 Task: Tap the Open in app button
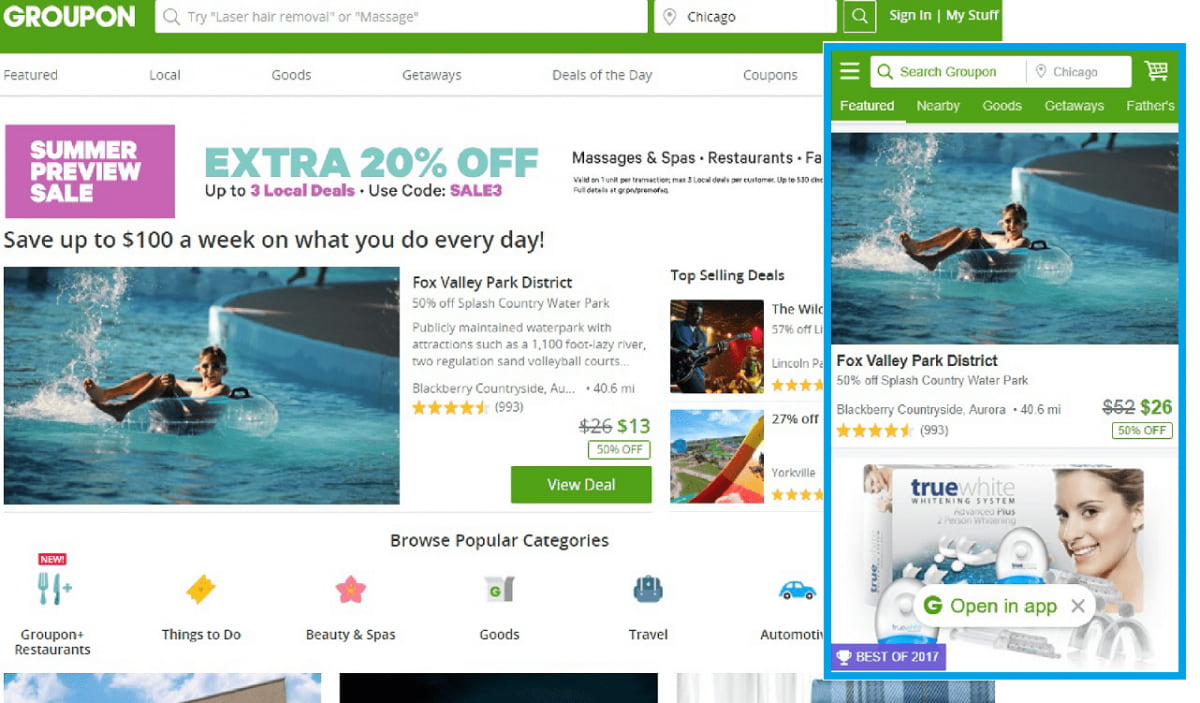point(991,606)
